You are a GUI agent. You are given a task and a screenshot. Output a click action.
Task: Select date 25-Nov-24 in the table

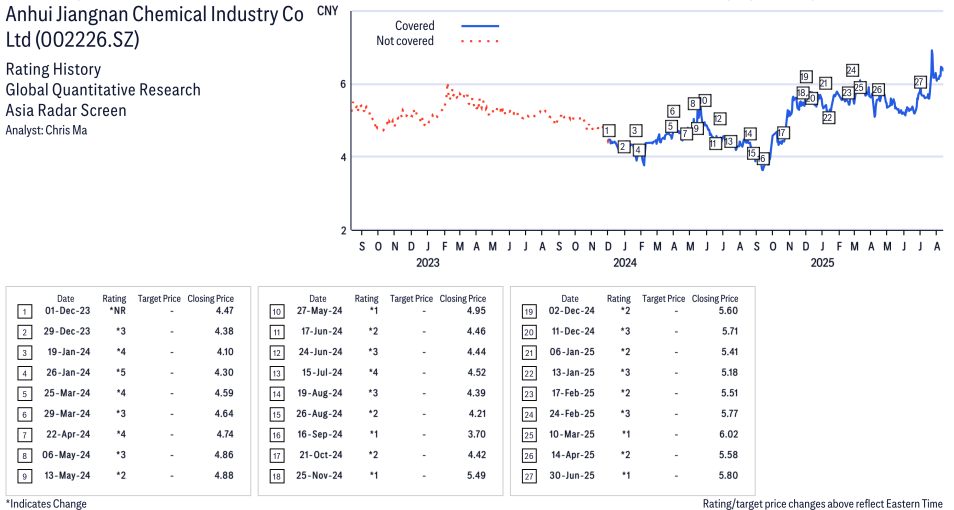(319, 475)
